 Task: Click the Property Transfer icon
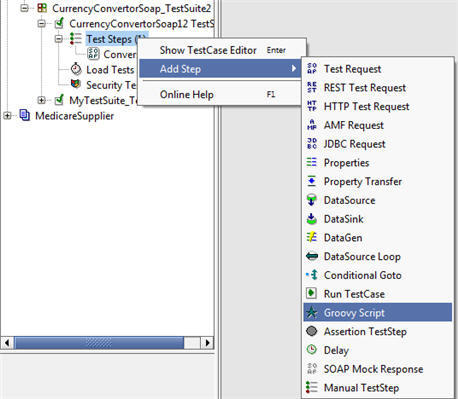point(312,181)
